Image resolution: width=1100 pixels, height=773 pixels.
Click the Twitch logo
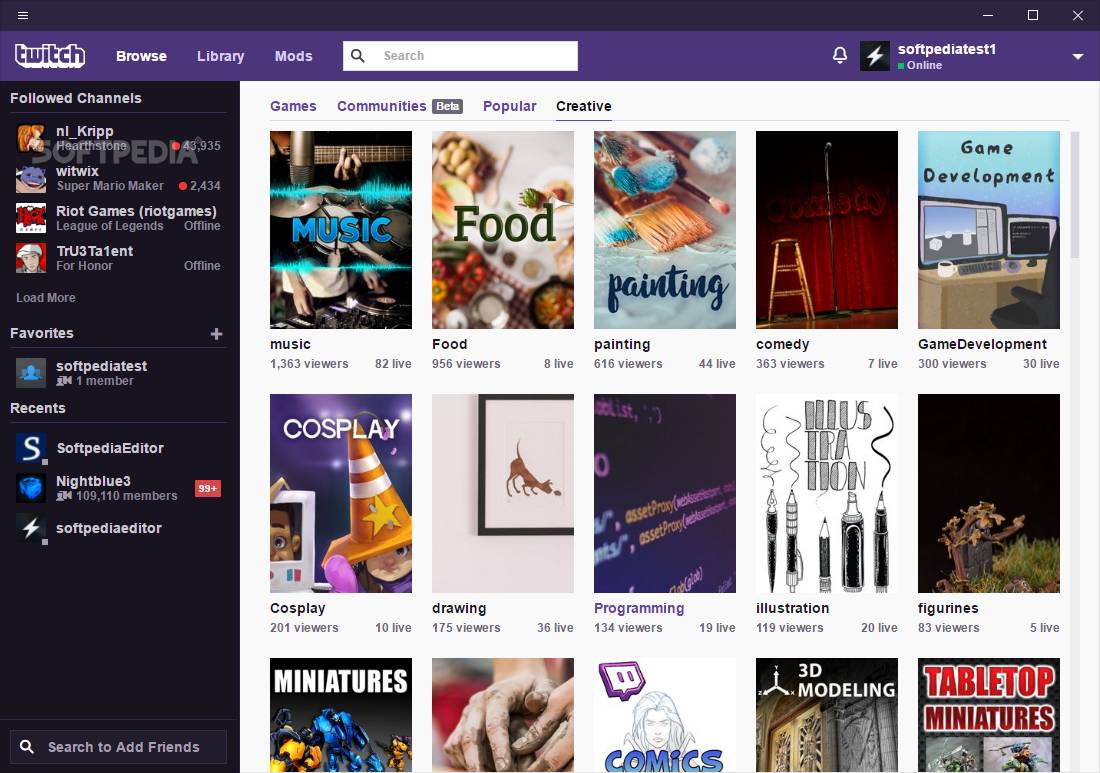(49, 56)
